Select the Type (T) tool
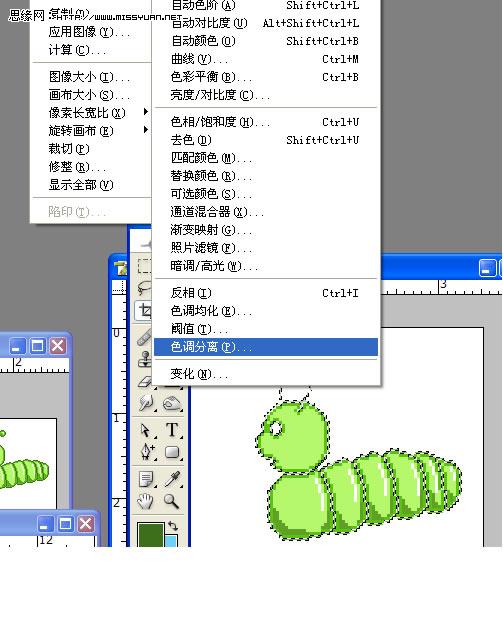 tap(172, 430)
